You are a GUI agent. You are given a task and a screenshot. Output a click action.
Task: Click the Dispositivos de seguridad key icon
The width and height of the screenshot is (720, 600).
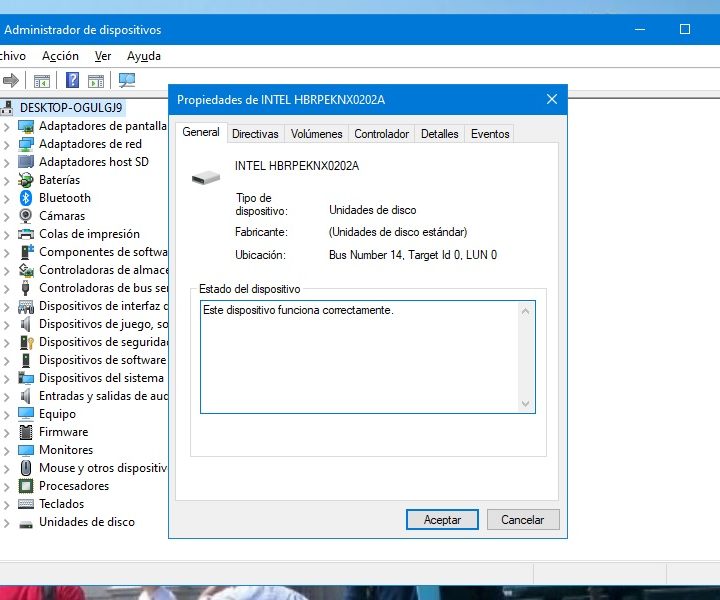[27, 342]
